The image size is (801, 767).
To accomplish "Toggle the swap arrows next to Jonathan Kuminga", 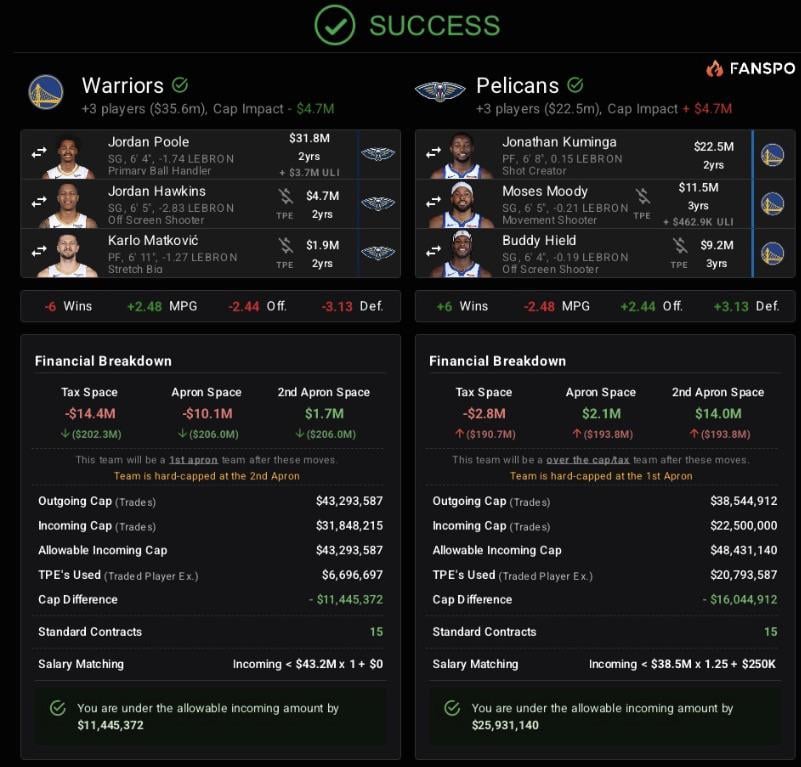I will click(435, 153).
